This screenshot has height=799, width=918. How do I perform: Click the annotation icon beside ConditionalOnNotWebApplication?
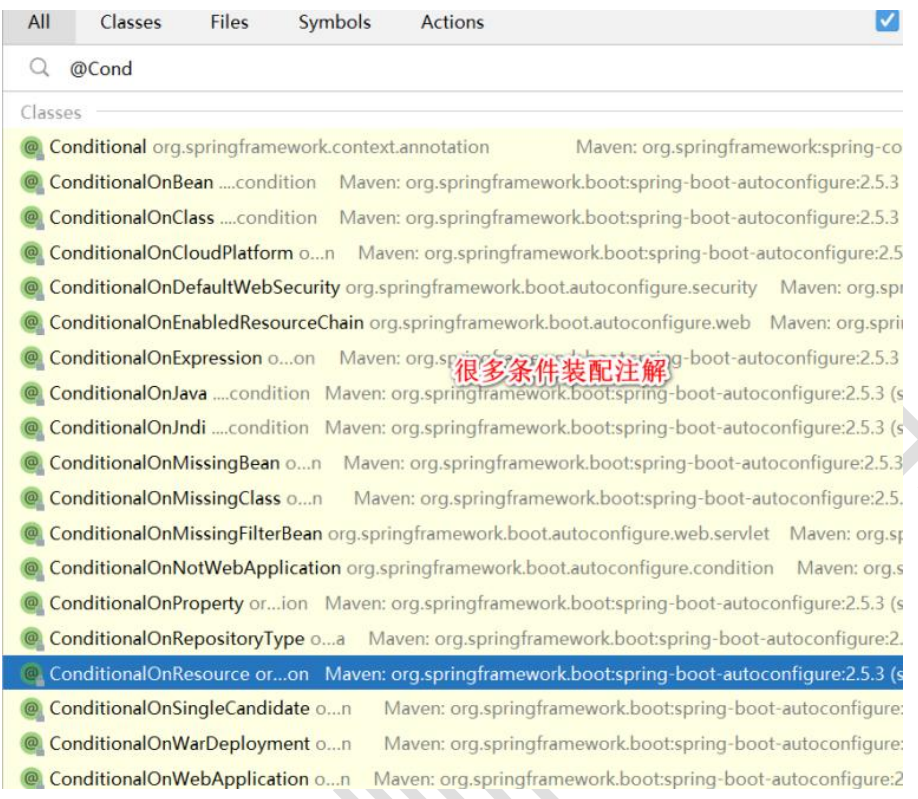tap(32, 568)
